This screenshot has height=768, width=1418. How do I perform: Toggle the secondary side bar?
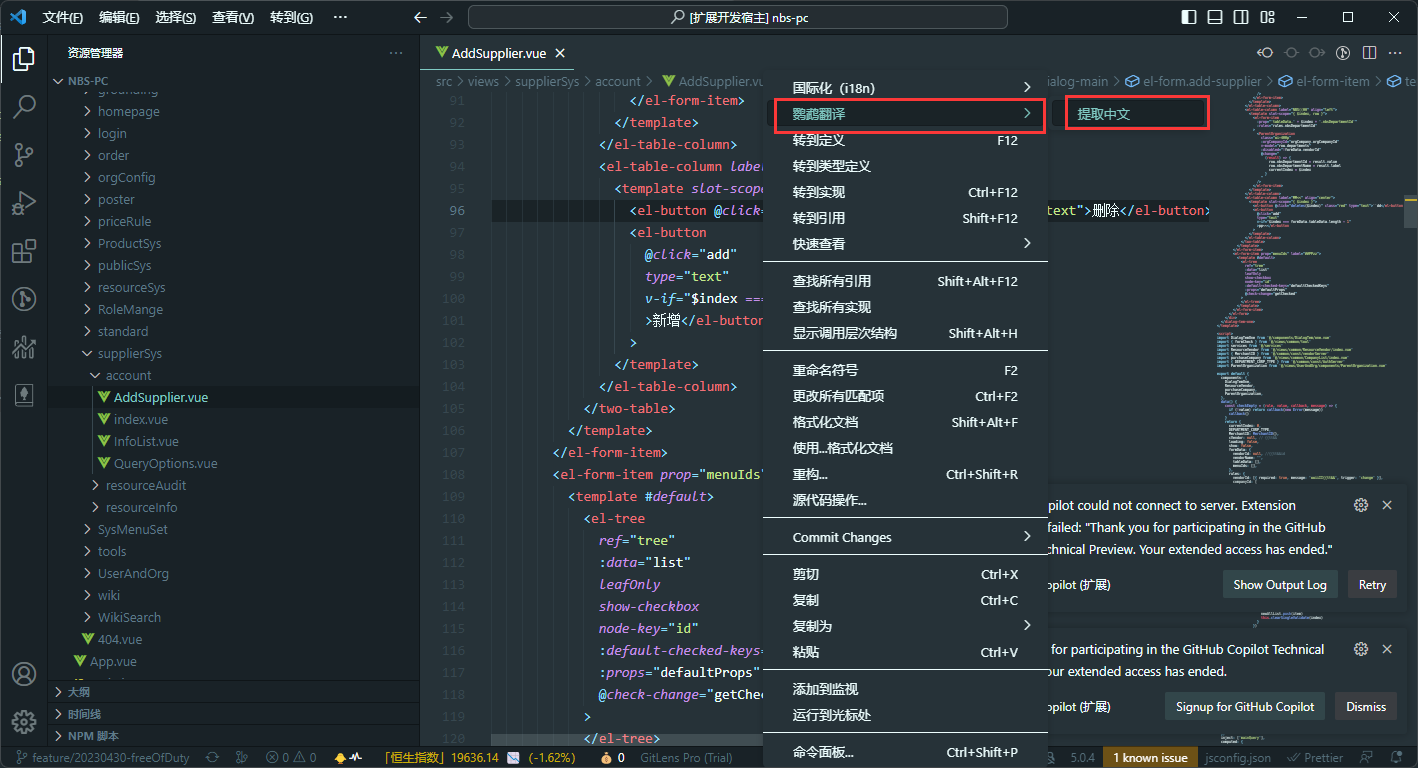pos(1240,17)
